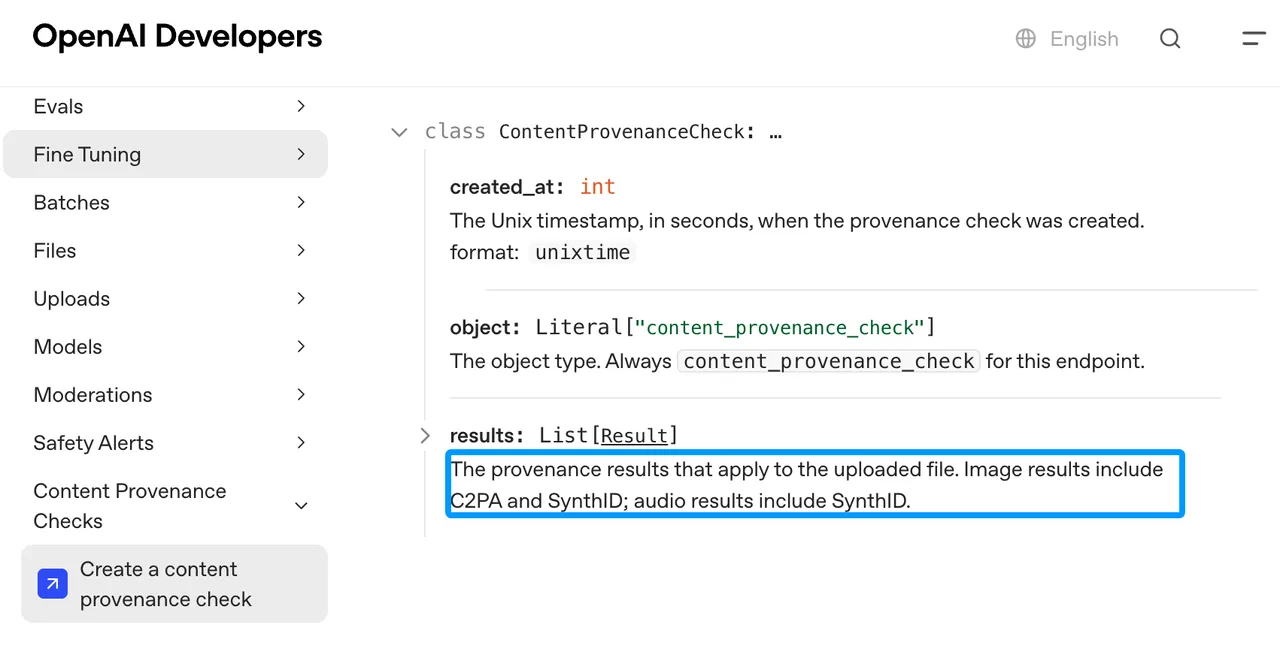Open the Fine Tuning sidebar item
The image size is (1280, 667).
(165, 154)
